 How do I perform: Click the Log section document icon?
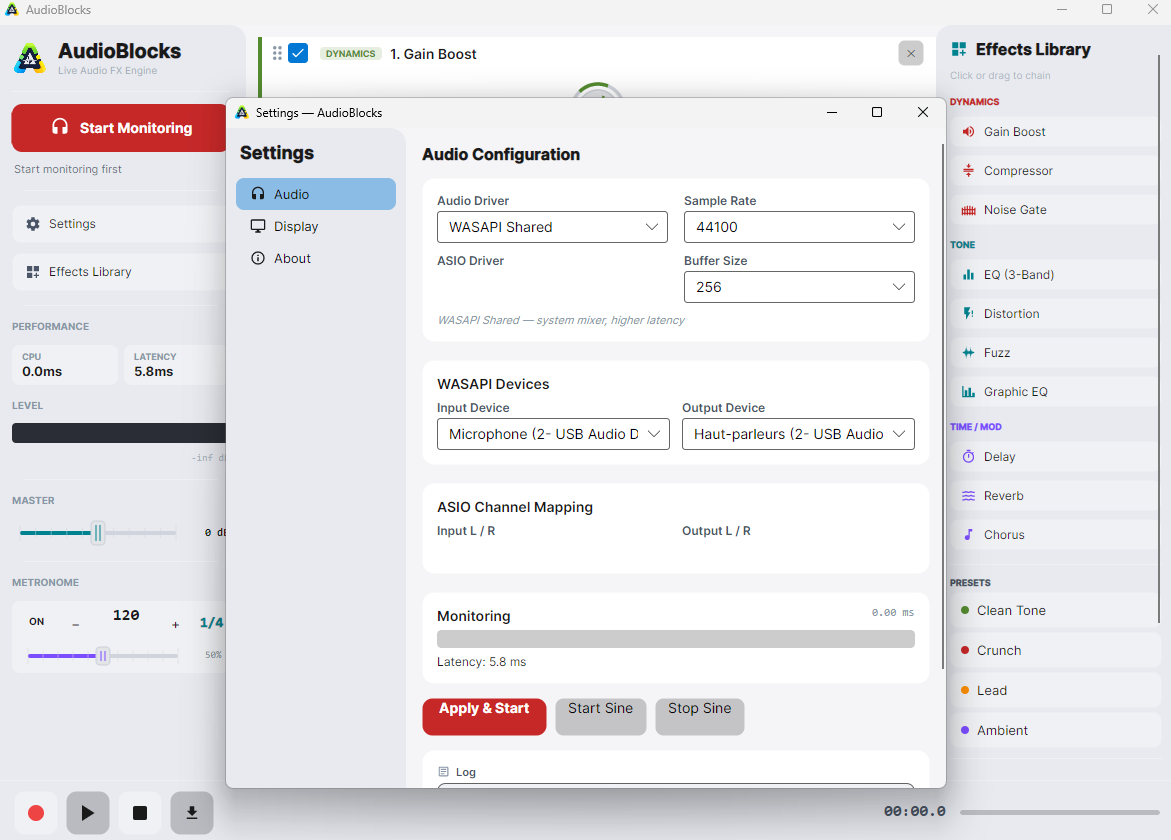coord(444,771)
